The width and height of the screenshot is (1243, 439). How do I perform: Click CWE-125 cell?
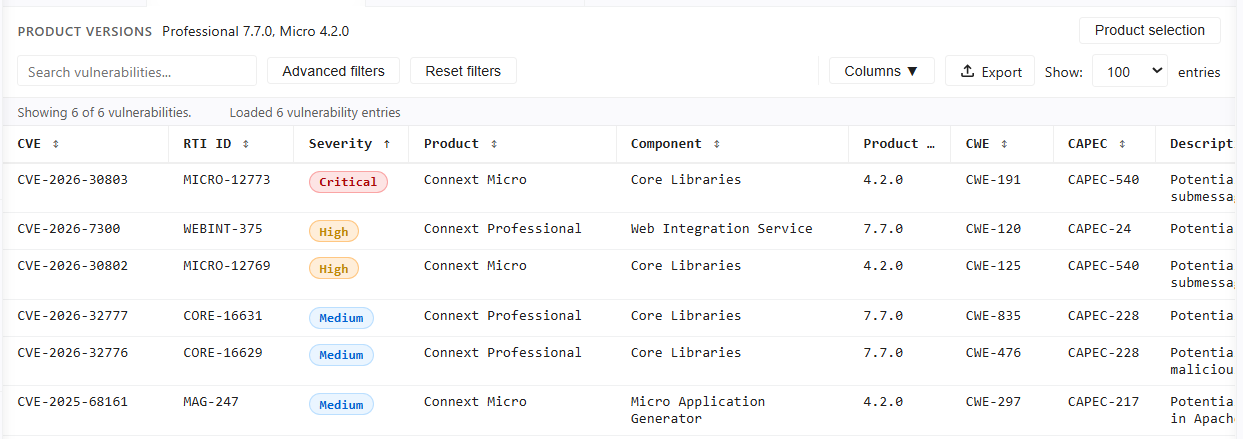[x=993, y=265]
